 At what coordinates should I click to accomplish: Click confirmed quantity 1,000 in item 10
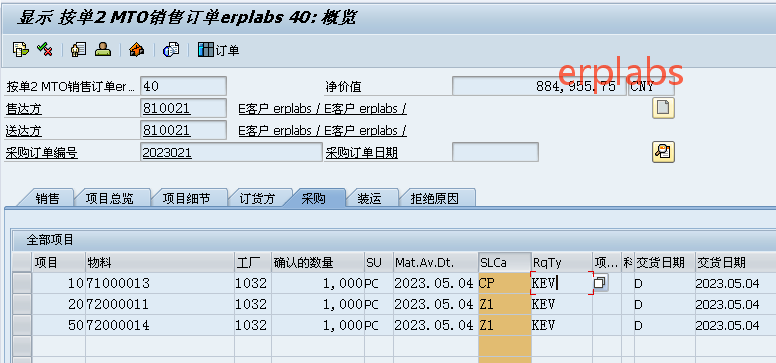coord(317,283)
